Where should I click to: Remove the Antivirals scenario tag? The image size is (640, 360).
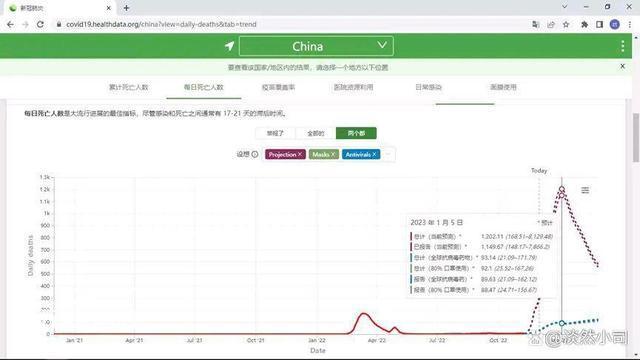tap(374, 154)
